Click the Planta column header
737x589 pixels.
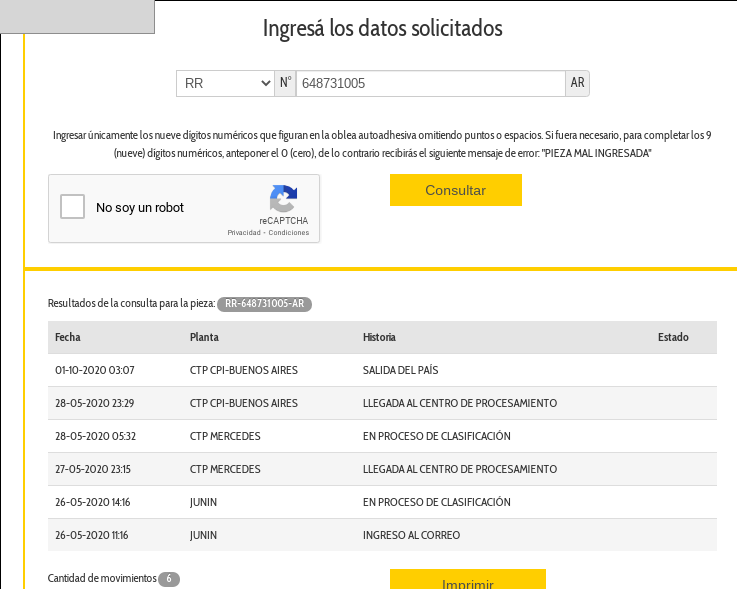click(204, 337)
